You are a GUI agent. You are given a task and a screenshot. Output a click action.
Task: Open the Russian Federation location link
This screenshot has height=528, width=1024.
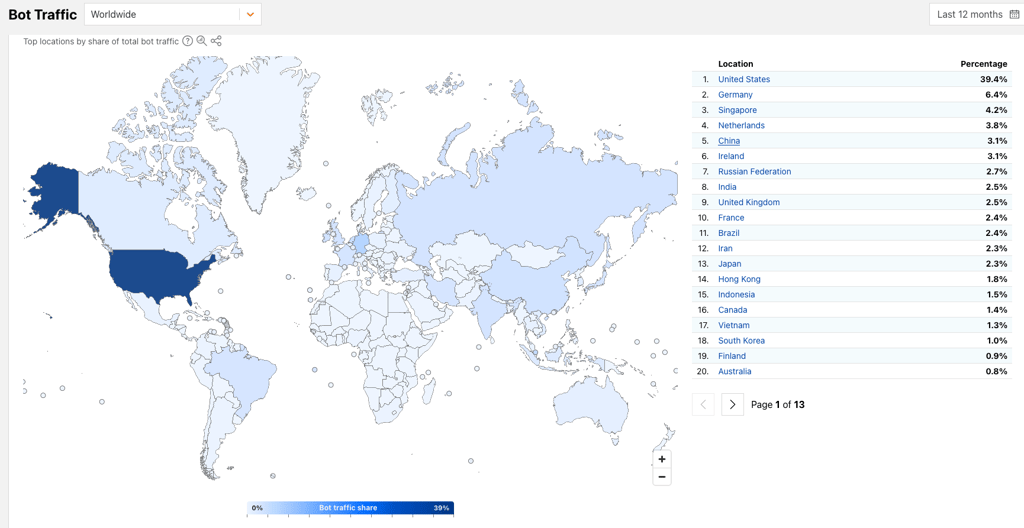pos(754,171)
